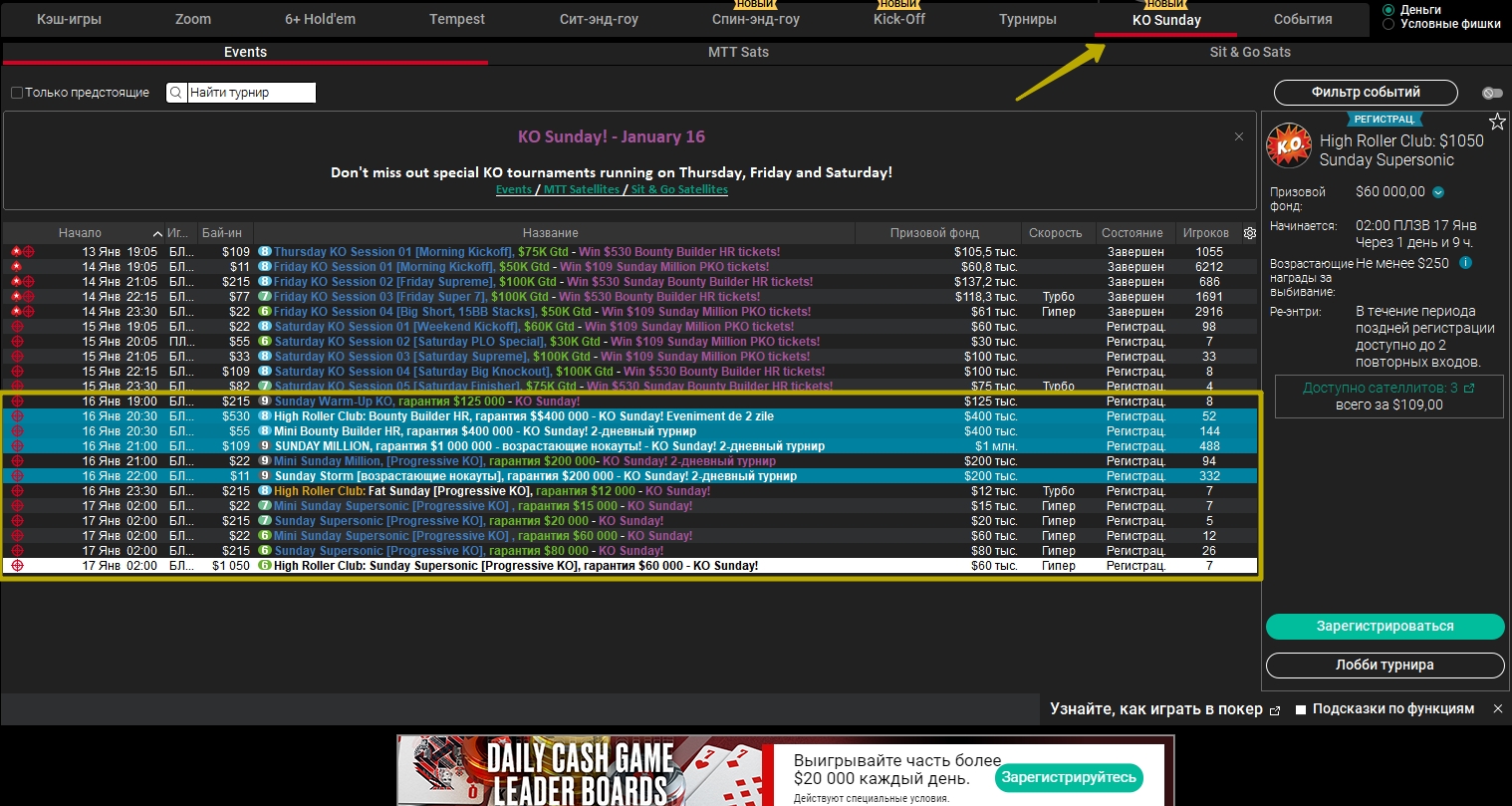
Task: Click the table-size badge beside Sunday Supersonic гарантия $80 000
Action: (265, 551)
